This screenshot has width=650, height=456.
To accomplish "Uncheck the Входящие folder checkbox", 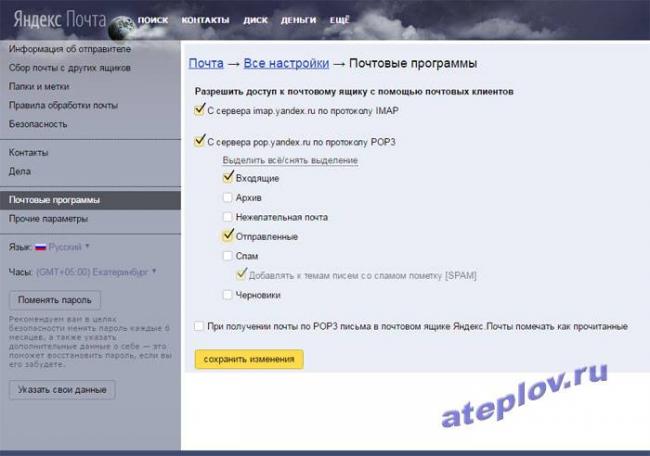I will click(228, 177).
